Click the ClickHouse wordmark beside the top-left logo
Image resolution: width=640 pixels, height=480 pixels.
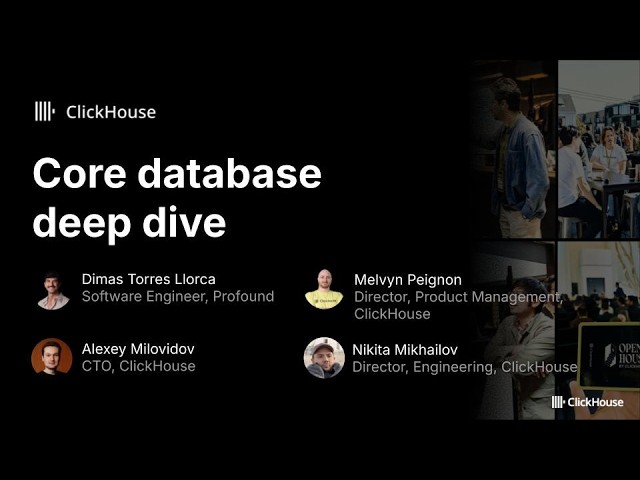(x=111, y=112)
